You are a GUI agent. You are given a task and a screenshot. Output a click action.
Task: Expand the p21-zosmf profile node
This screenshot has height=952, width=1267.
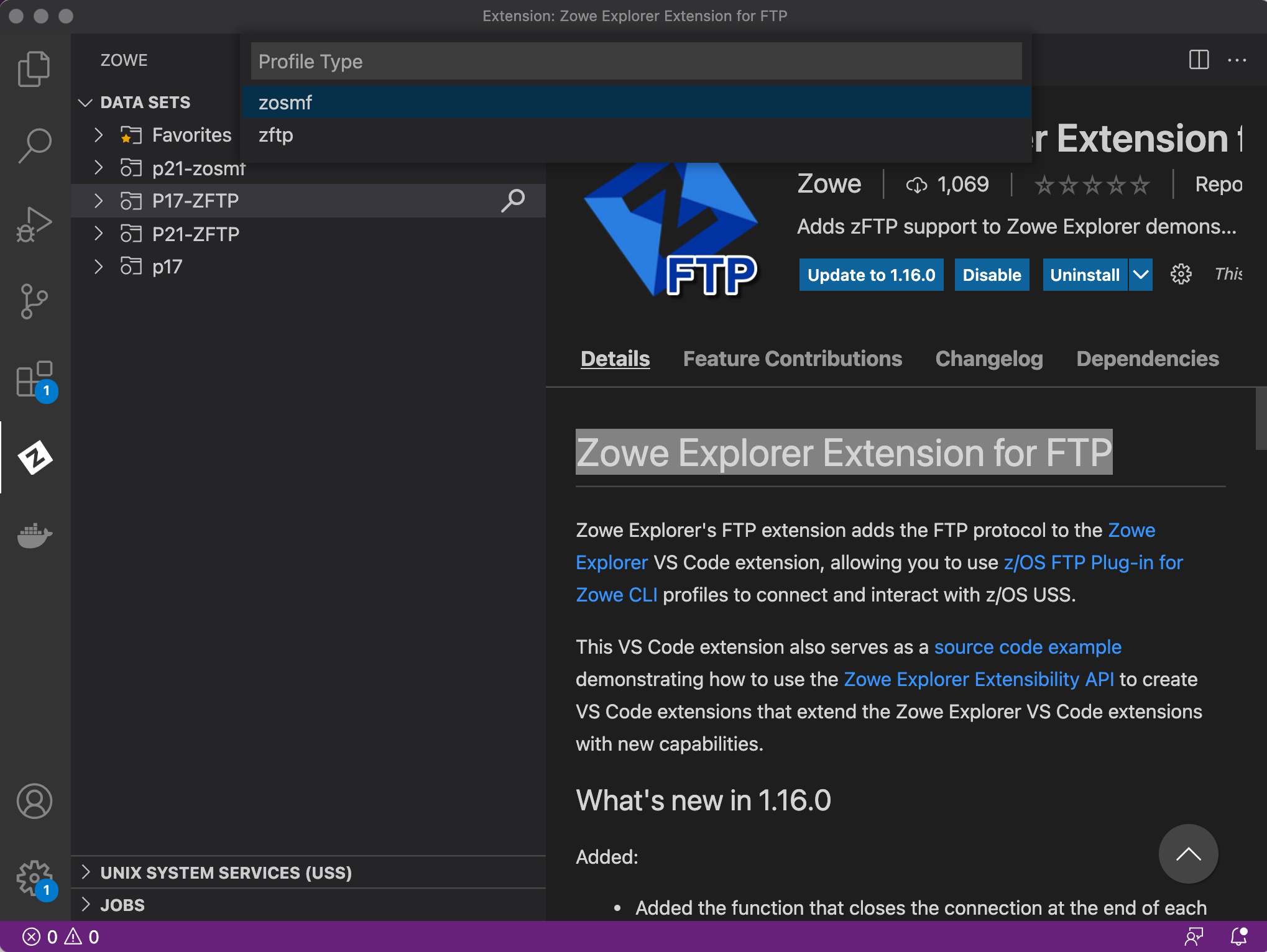coord(98,168)
